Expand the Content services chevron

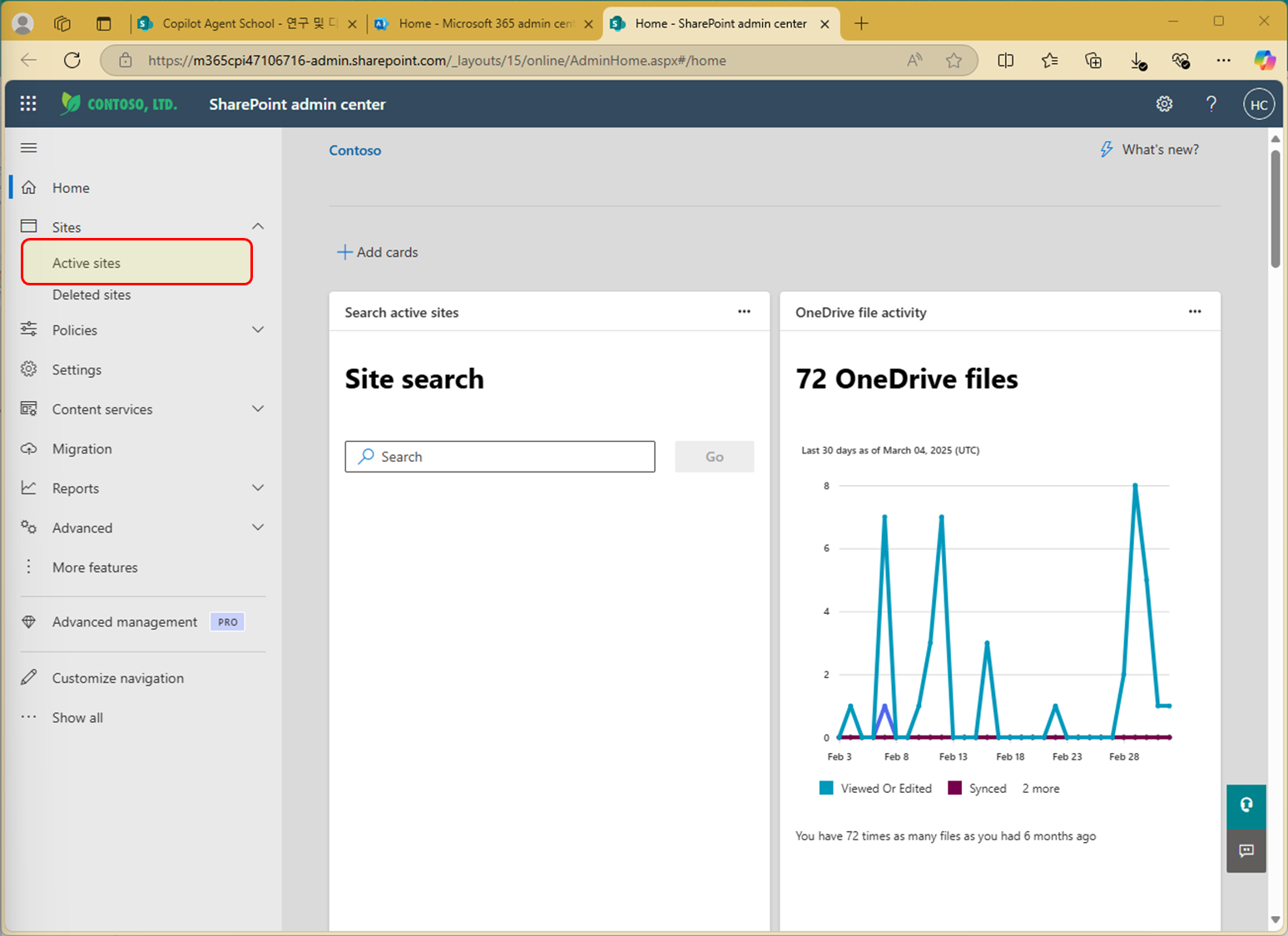[x=258, y=409]
